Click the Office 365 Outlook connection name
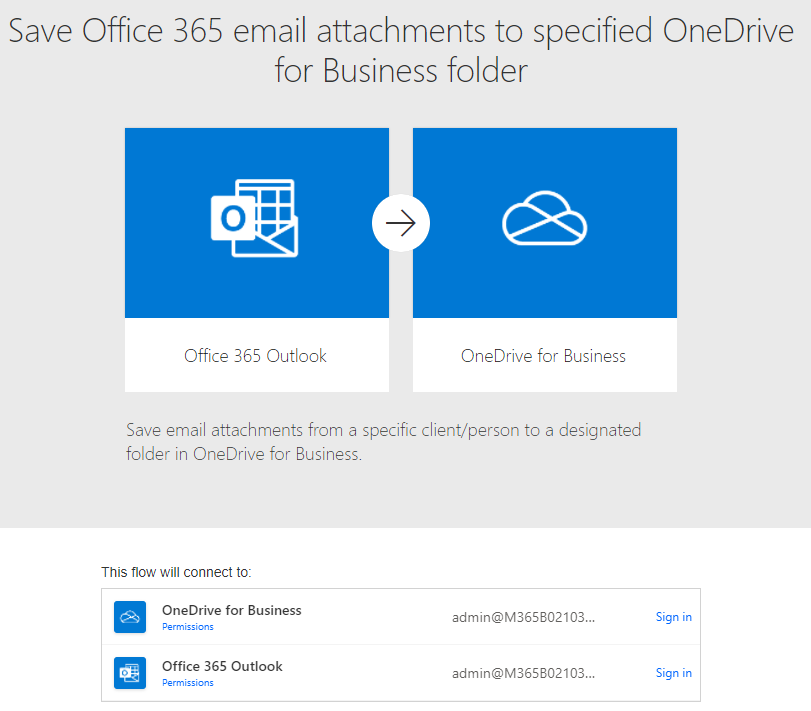This screenshot has height=711, width=811. [x=222, y=666]
